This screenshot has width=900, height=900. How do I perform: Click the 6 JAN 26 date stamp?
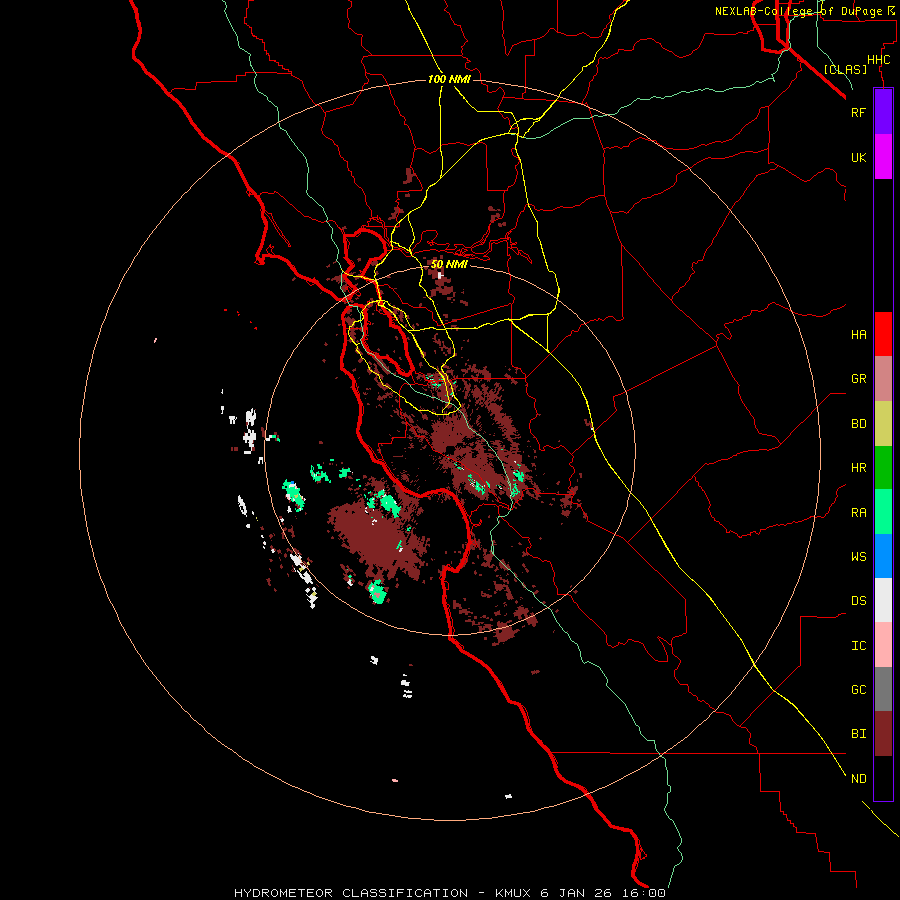[x=577, y=893]
